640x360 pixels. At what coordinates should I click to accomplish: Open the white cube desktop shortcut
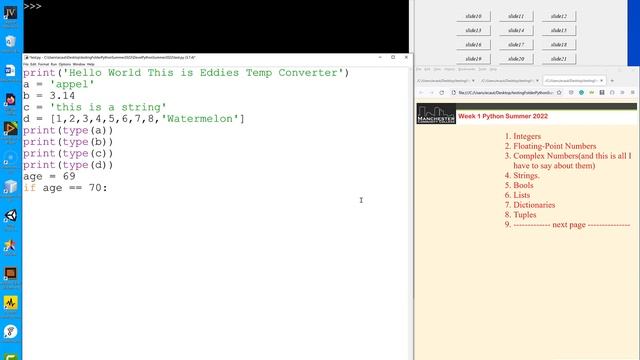[10, 187]
